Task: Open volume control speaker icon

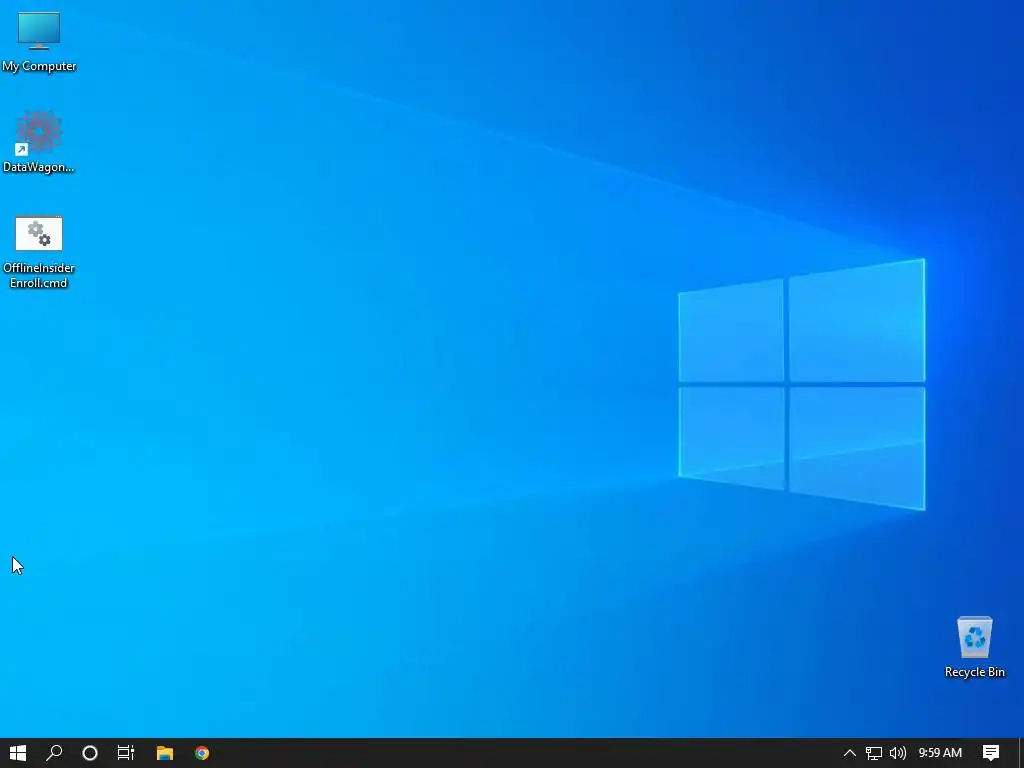Action: [898, 753]
